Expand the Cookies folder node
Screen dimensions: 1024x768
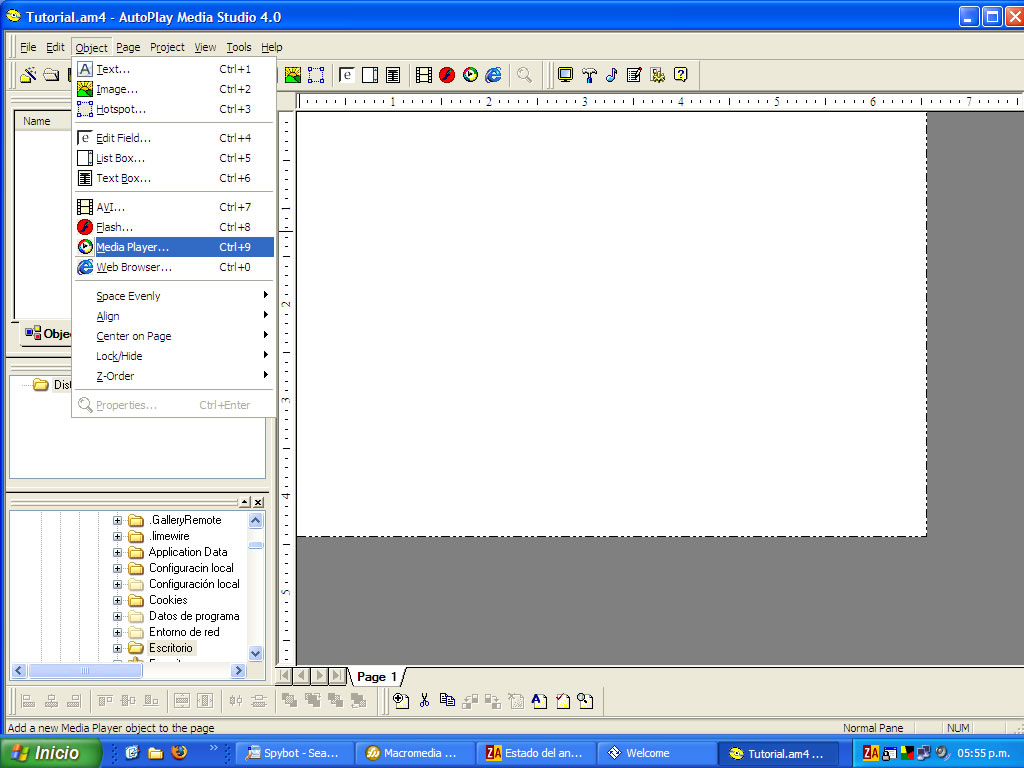pos(118,600)
